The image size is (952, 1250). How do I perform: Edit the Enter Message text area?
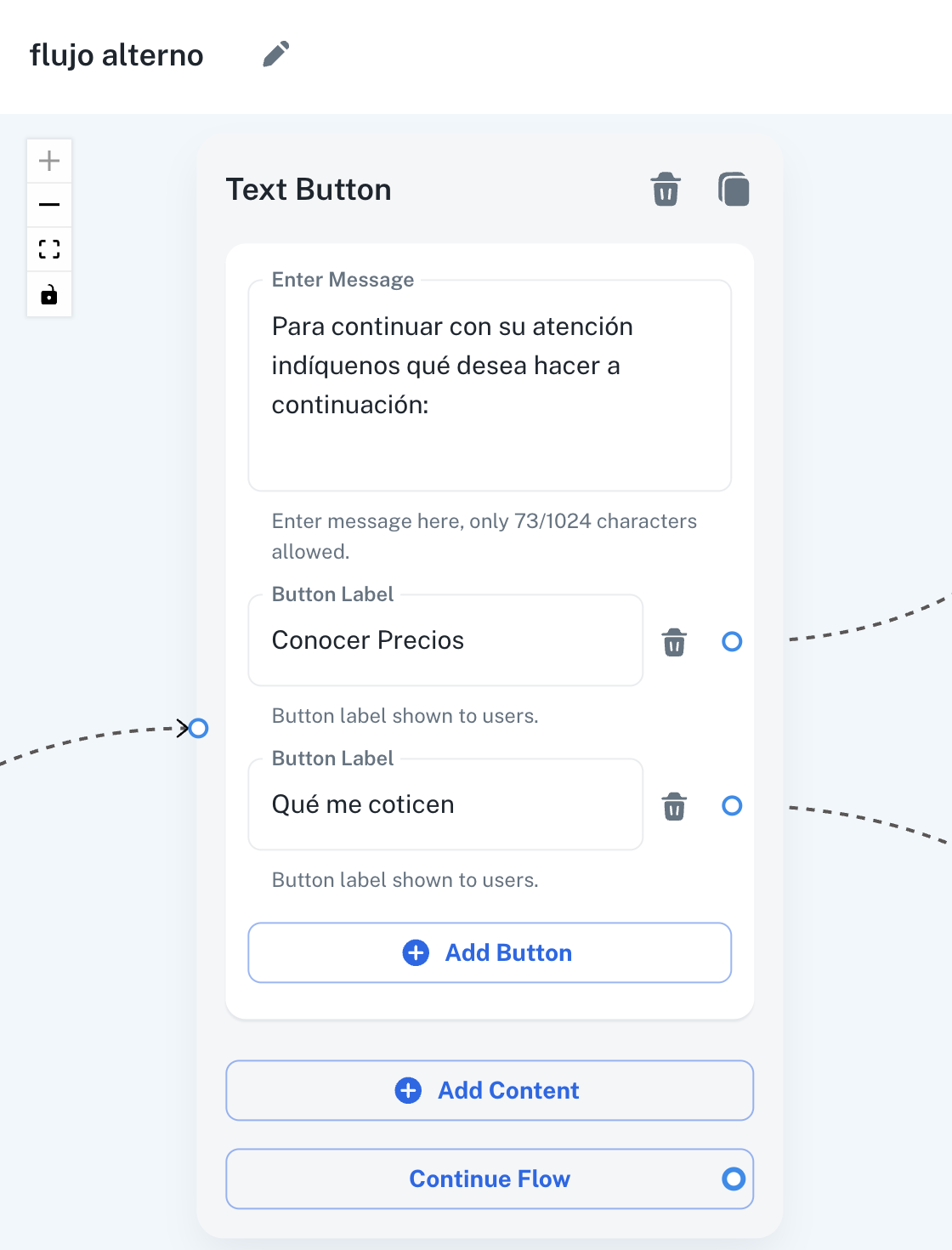tap(489, 385)
